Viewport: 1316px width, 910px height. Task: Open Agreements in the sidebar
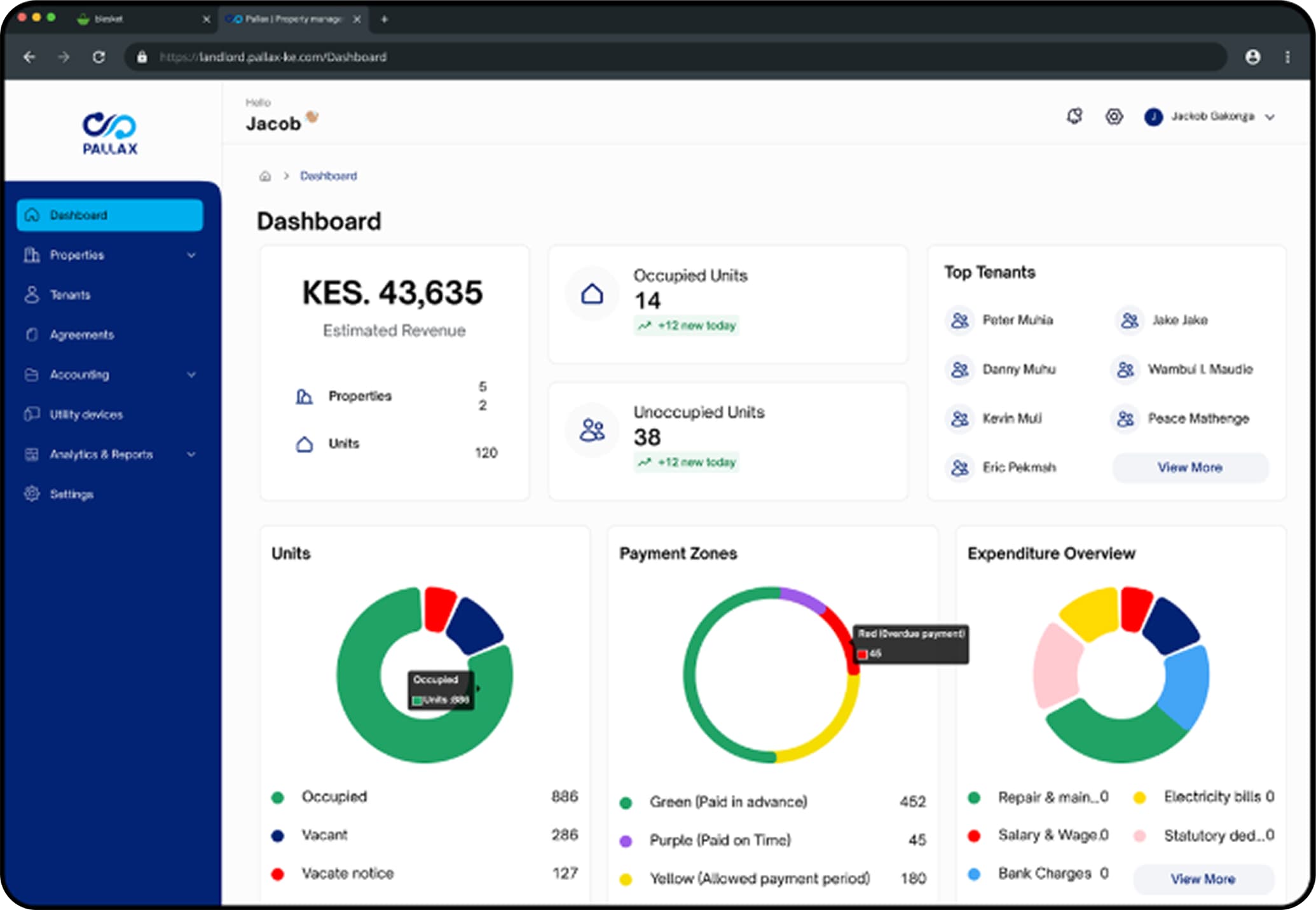(x=110, y=334)
